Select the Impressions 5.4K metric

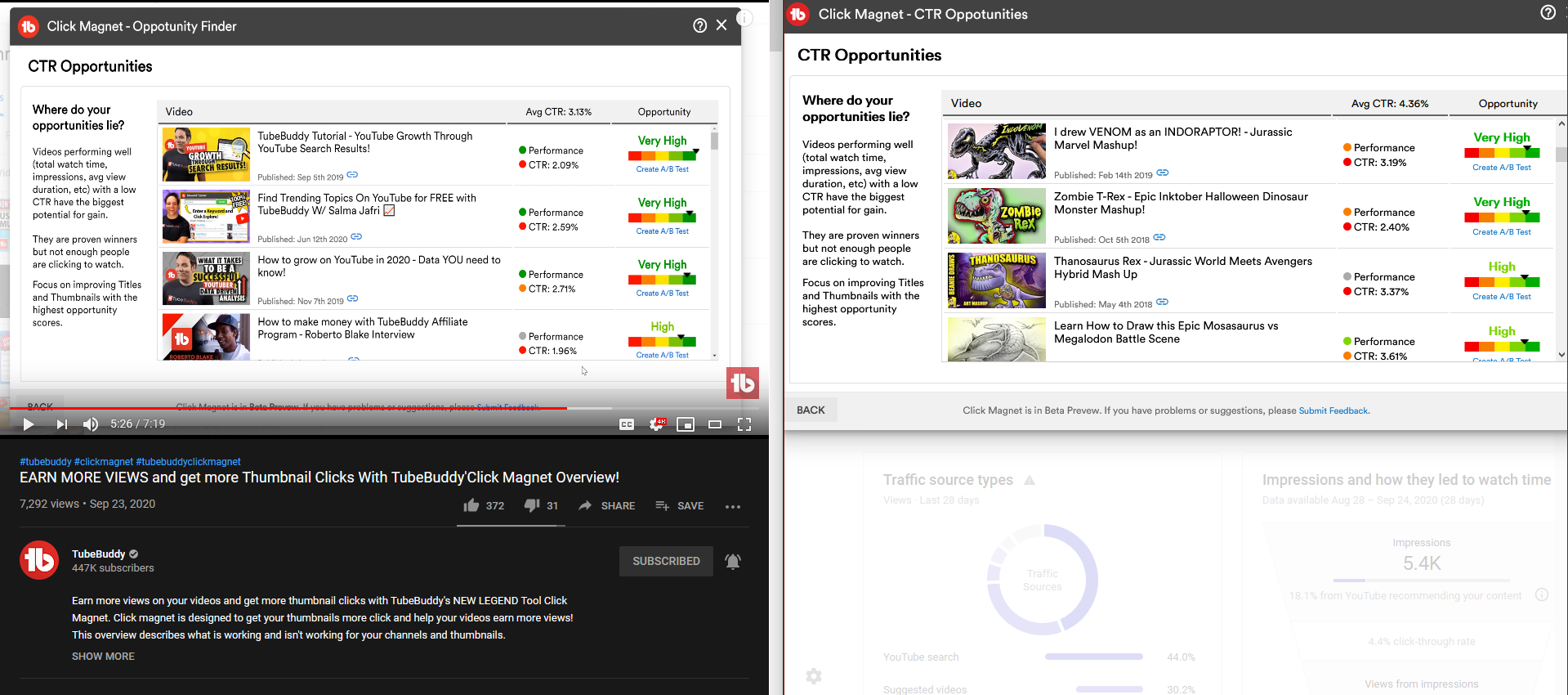click(1422, 556)
